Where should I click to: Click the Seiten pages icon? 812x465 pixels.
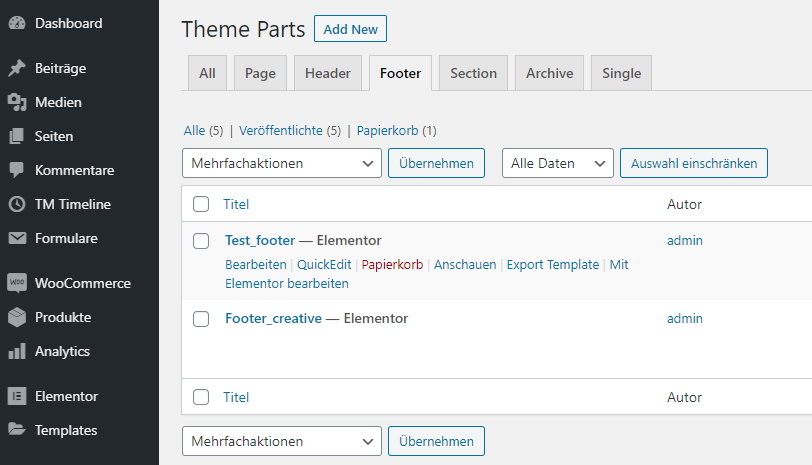(x=17, y=137)
